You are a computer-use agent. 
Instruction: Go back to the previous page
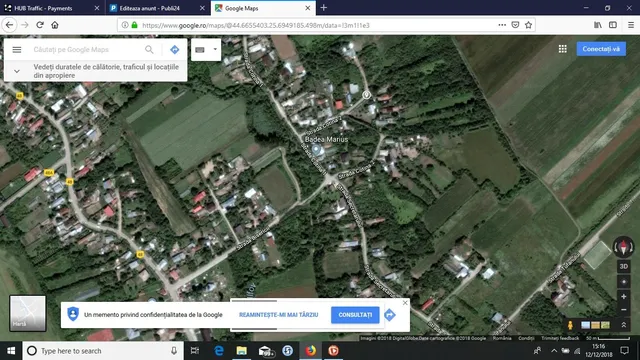(x=9, y=25)
